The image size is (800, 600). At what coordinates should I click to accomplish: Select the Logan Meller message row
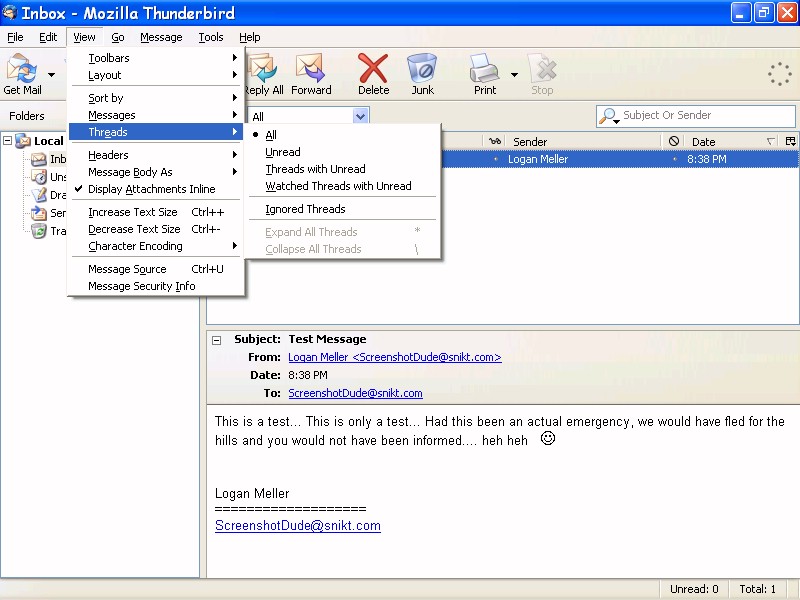coord(619,159)
